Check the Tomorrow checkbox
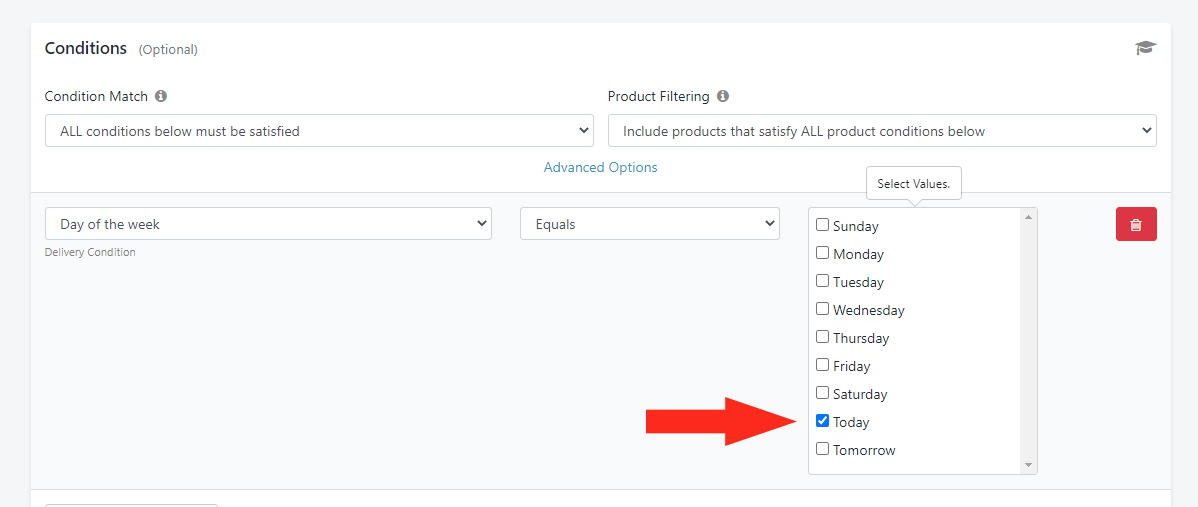1198x507 pixels. (x=822, y=449)
